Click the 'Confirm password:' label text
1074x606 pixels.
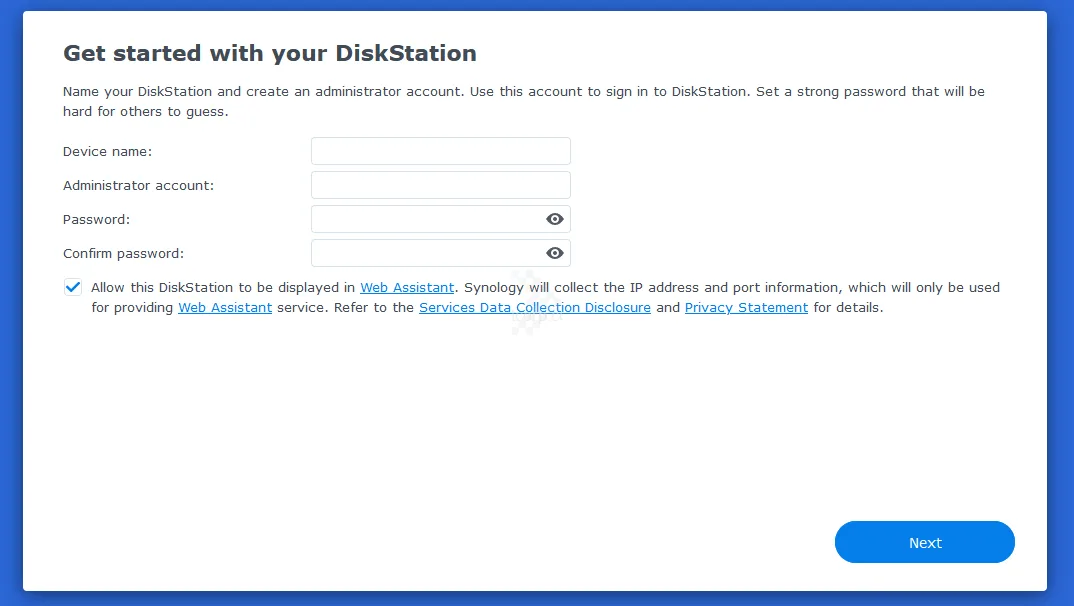(x=123, y=253)
